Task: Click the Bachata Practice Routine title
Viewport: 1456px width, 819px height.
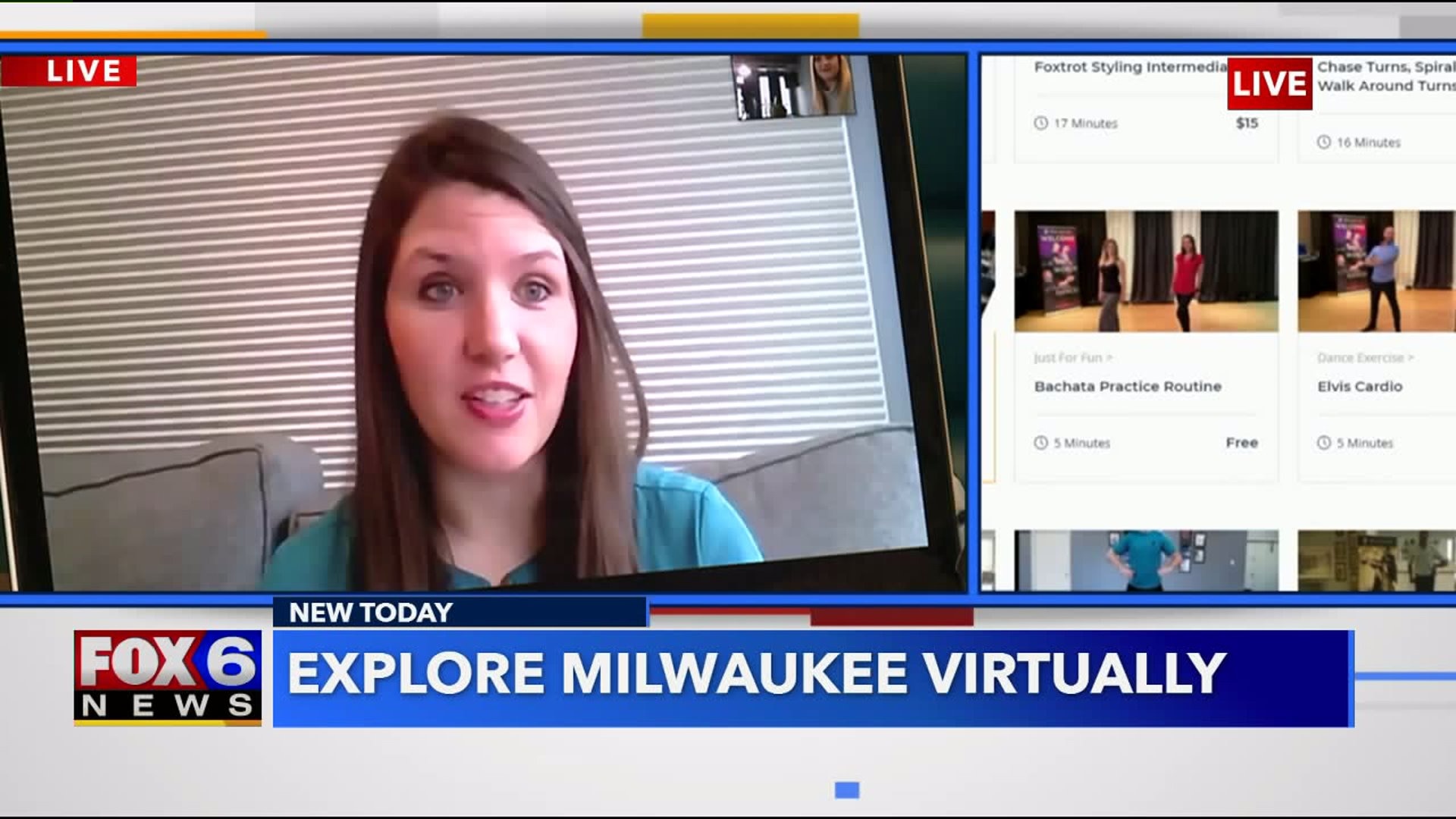Action: click(x=1128, y=386)
